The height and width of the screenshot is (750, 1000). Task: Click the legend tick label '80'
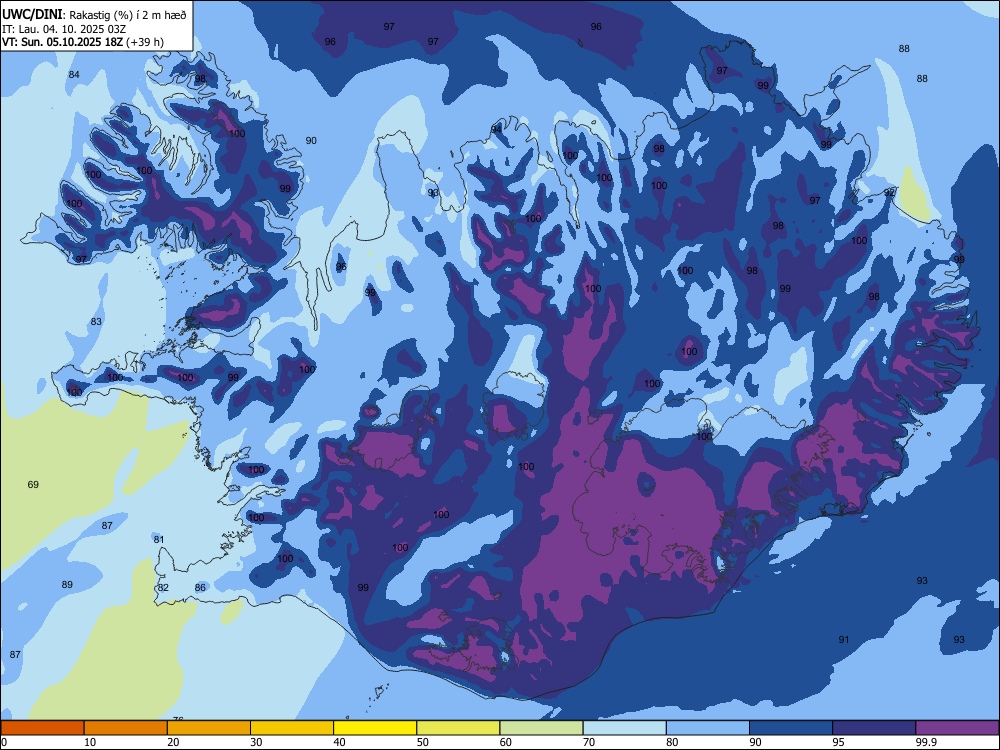coord(673,742)
